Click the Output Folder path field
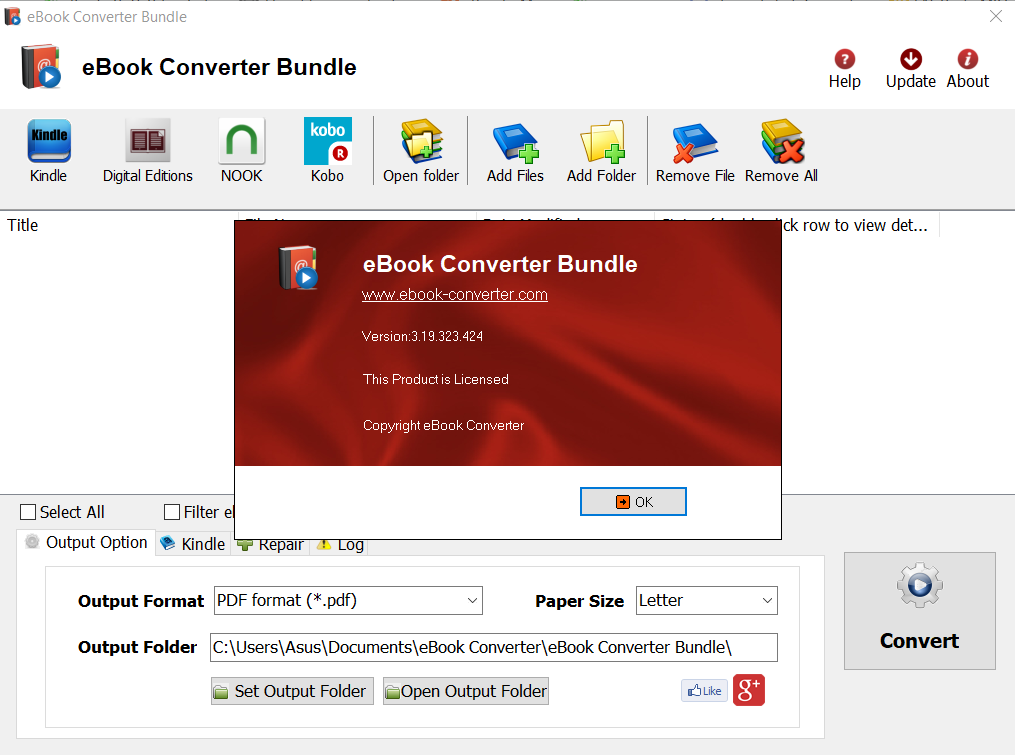The height and width of the screenshot is (755, 1015). (x=494, y=647)
